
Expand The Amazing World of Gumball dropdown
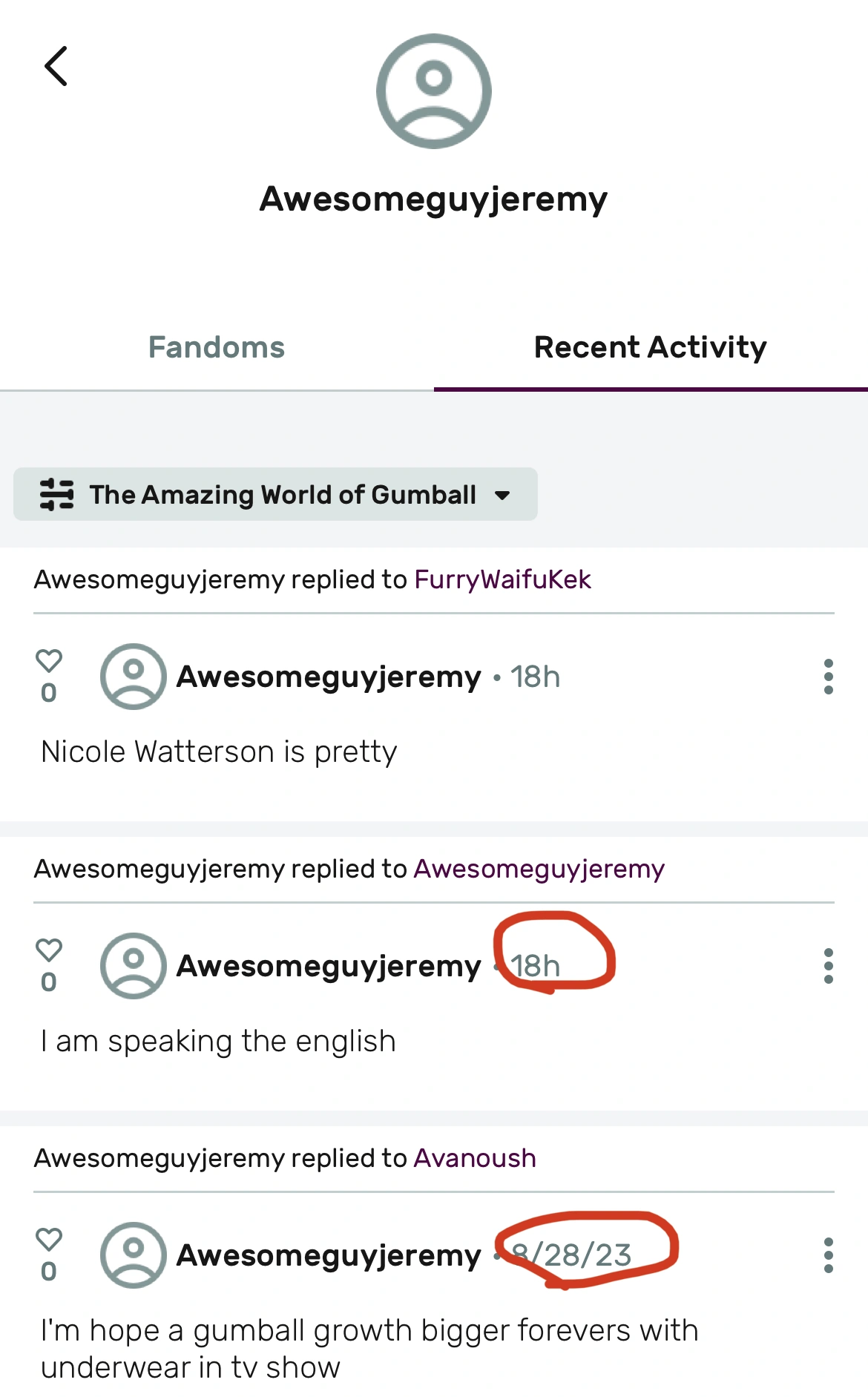coord(282,495)
